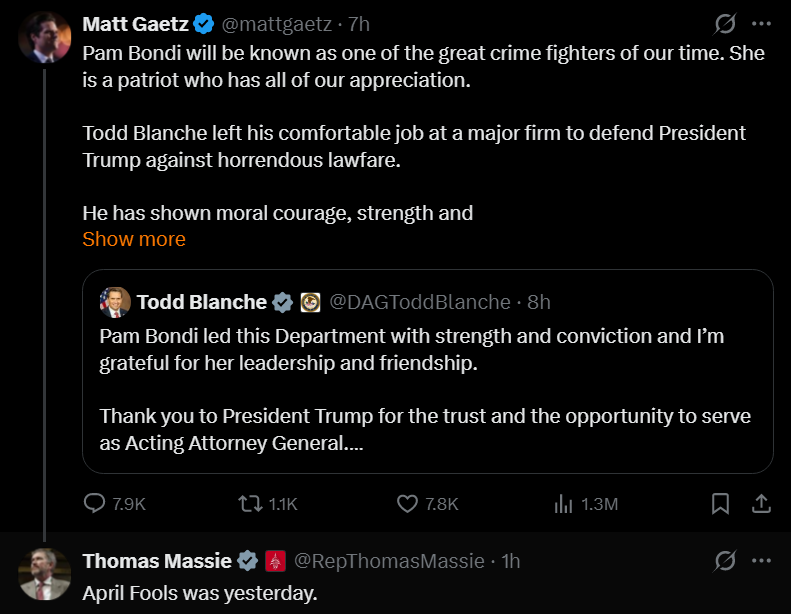Click government affiliation badge next to Todd Blanche

coord(310,302)
